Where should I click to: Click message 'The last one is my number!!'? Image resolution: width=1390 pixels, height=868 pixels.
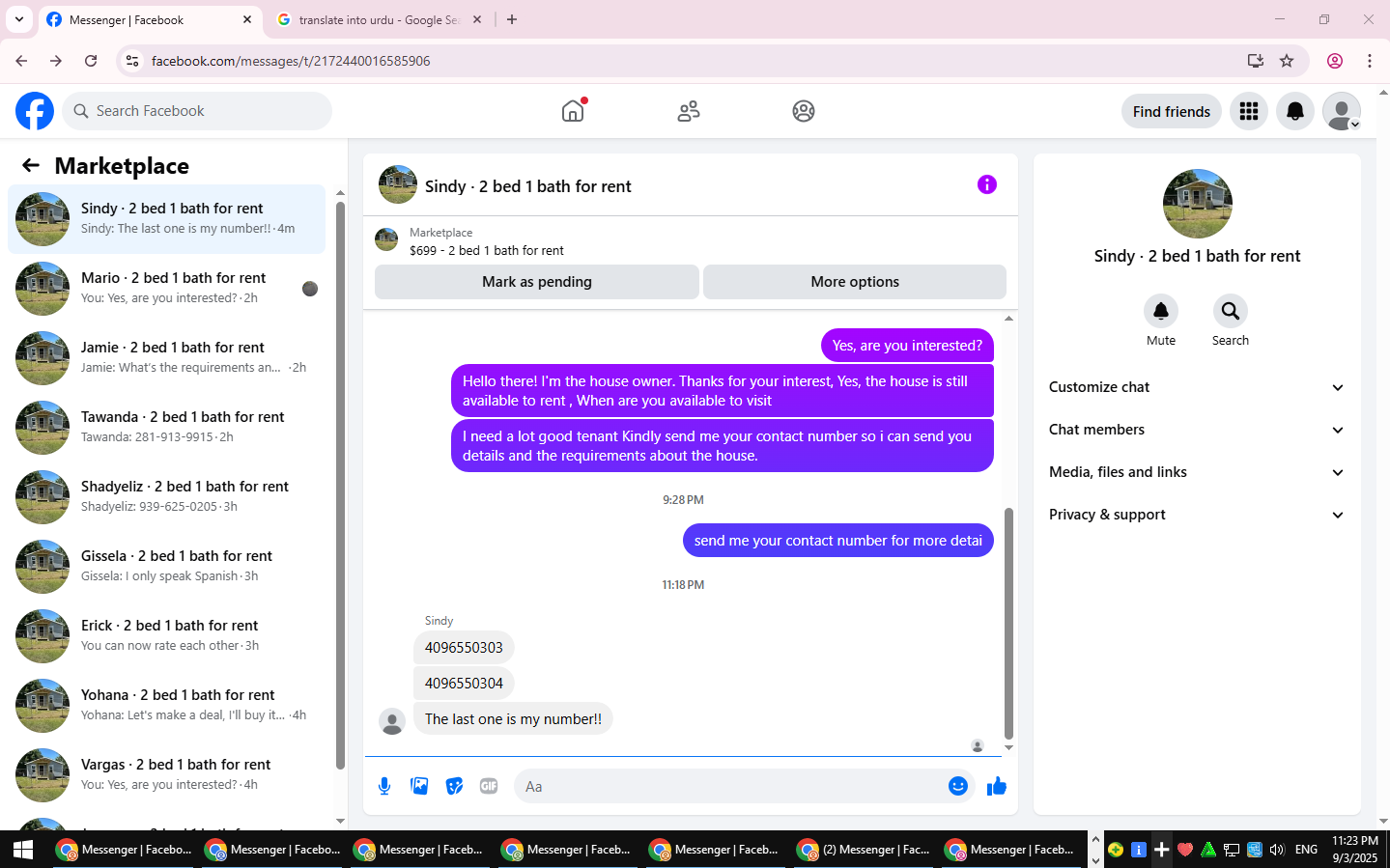513,719
